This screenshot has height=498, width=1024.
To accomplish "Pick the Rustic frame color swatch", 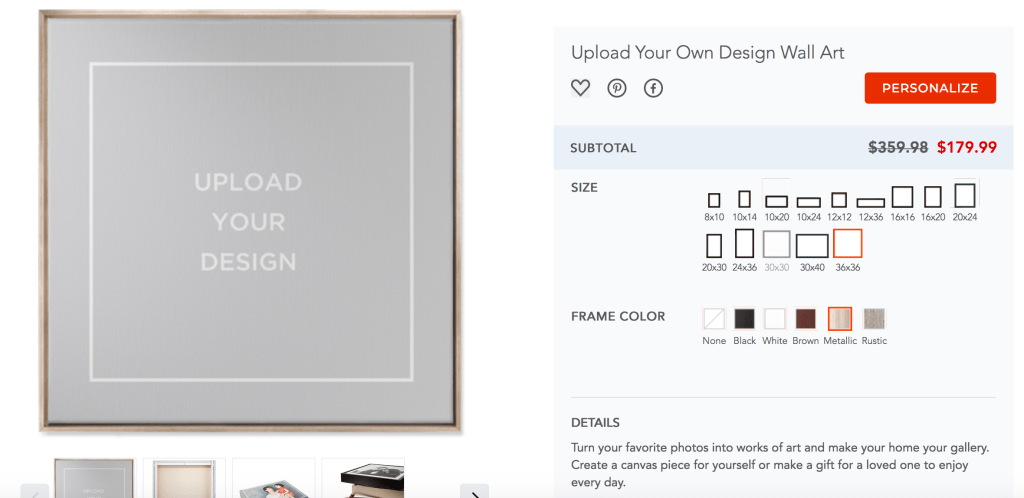I will point(874,319).
